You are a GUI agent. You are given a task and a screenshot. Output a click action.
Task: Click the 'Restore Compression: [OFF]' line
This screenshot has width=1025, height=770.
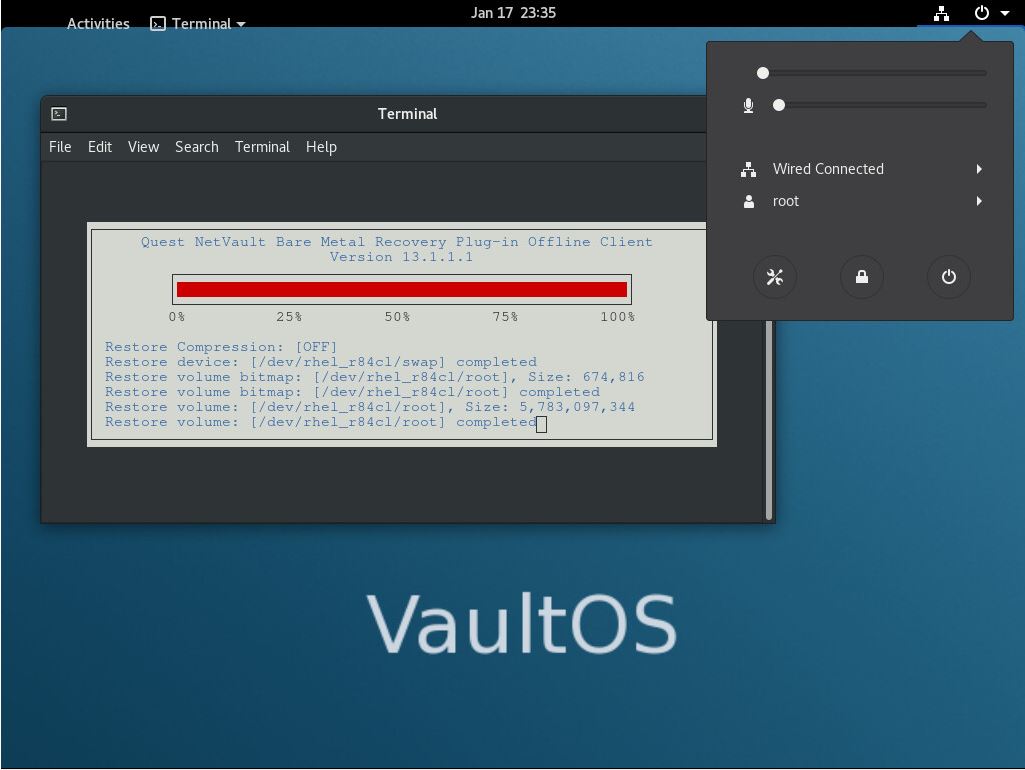(x=221, y=347)
